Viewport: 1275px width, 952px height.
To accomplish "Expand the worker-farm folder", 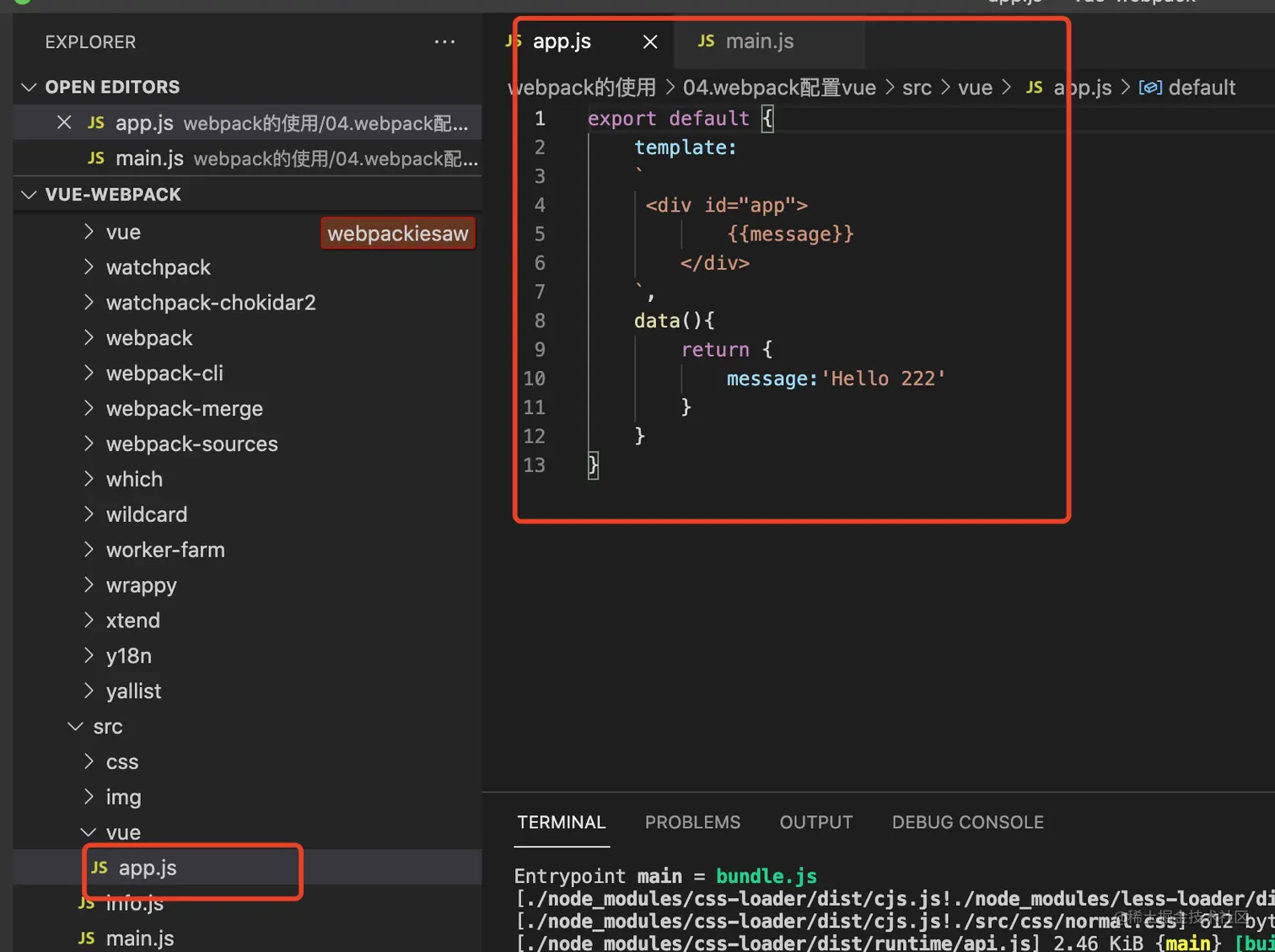I will pos(89,550).
